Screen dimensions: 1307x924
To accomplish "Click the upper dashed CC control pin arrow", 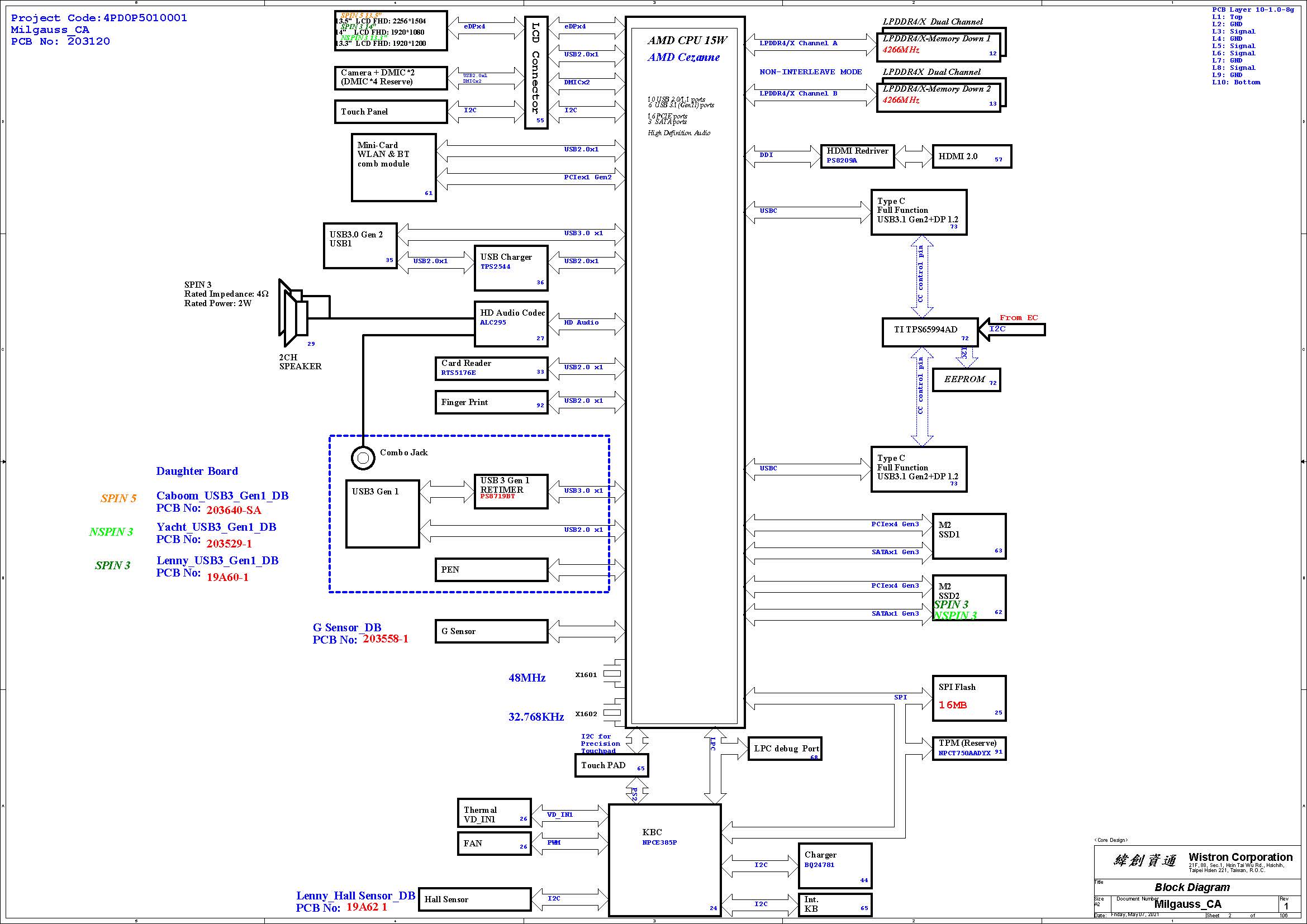I will 921,276.
